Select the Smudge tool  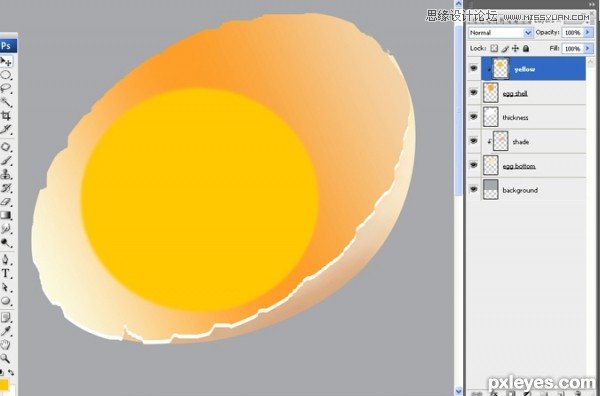[6, 229]
